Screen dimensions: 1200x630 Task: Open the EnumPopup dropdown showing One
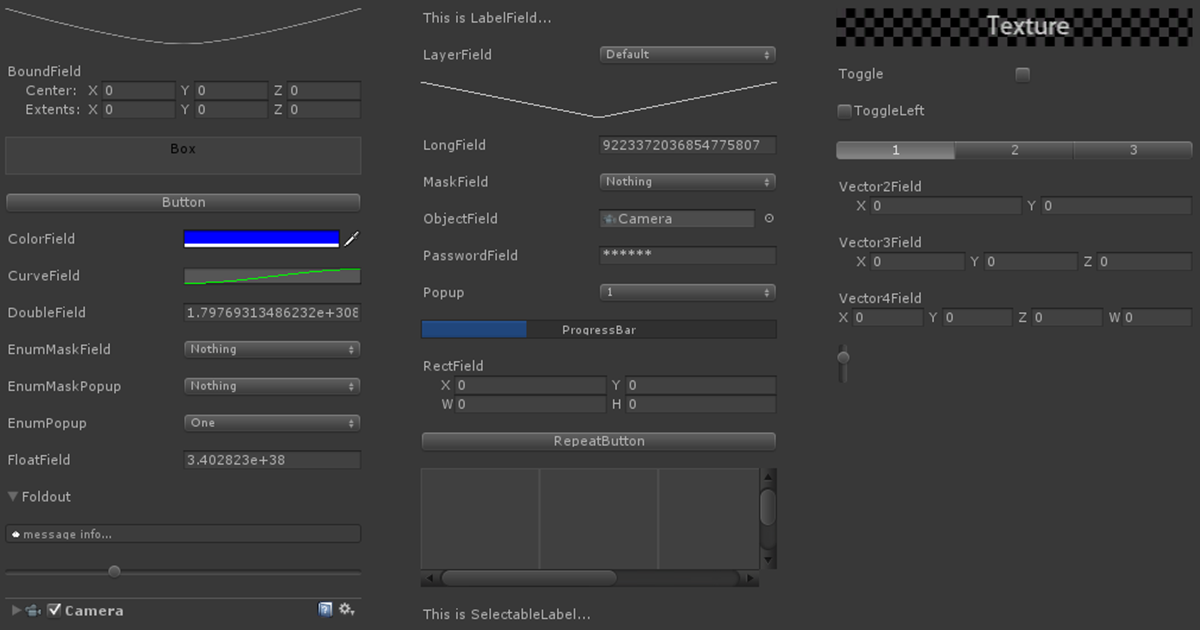pos(272,423)
